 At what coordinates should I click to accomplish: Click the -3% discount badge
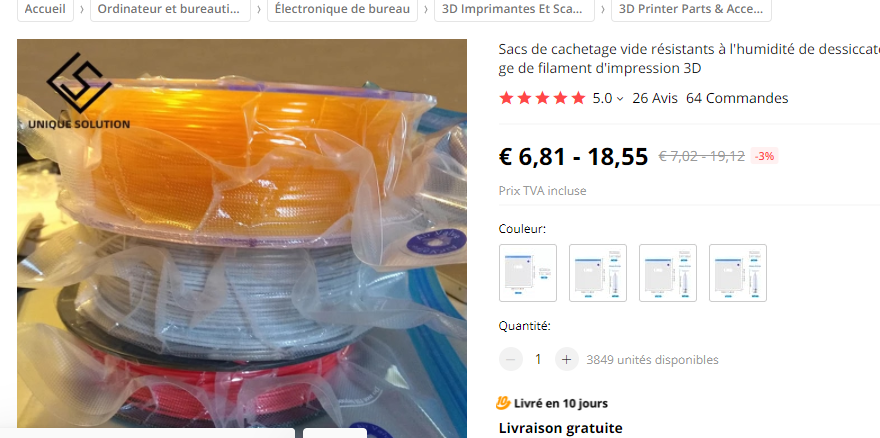pyautogui.click(x=764, y=156)
